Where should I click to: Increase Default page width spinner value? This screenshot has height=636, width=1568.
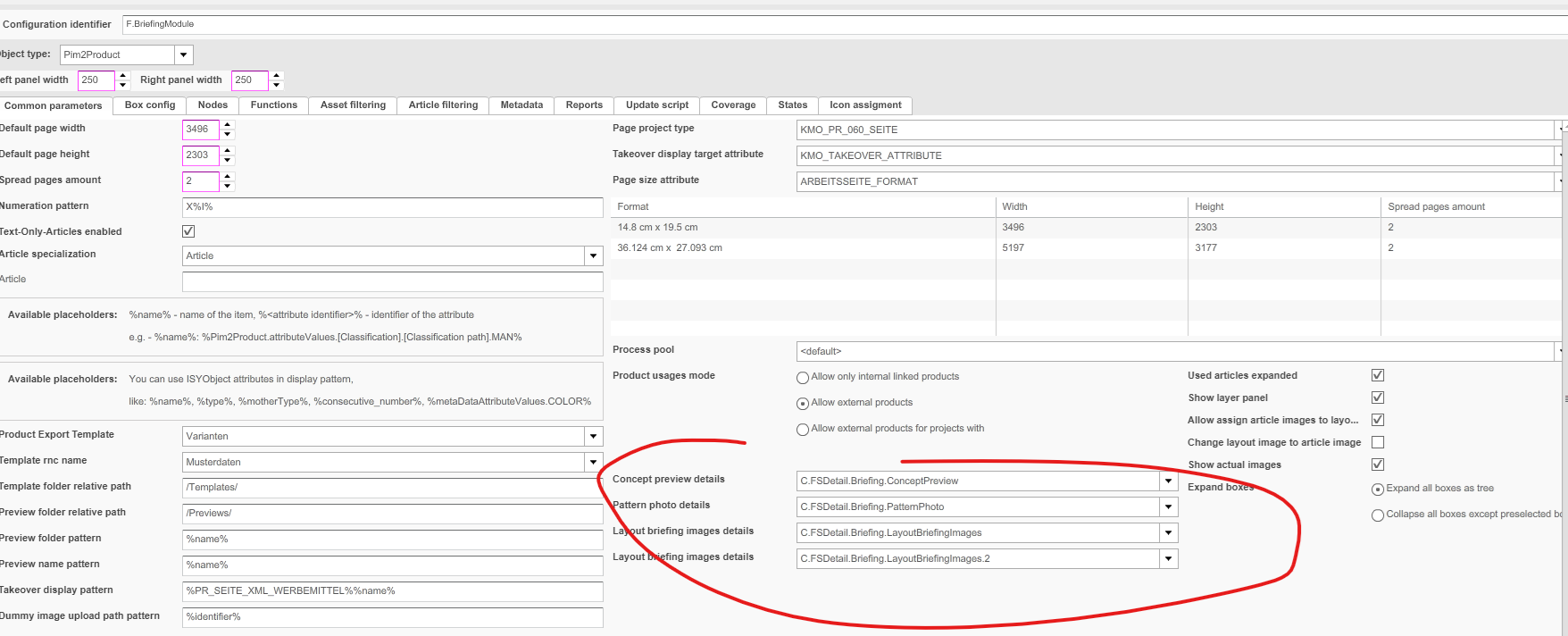click(x=228, y=124)
